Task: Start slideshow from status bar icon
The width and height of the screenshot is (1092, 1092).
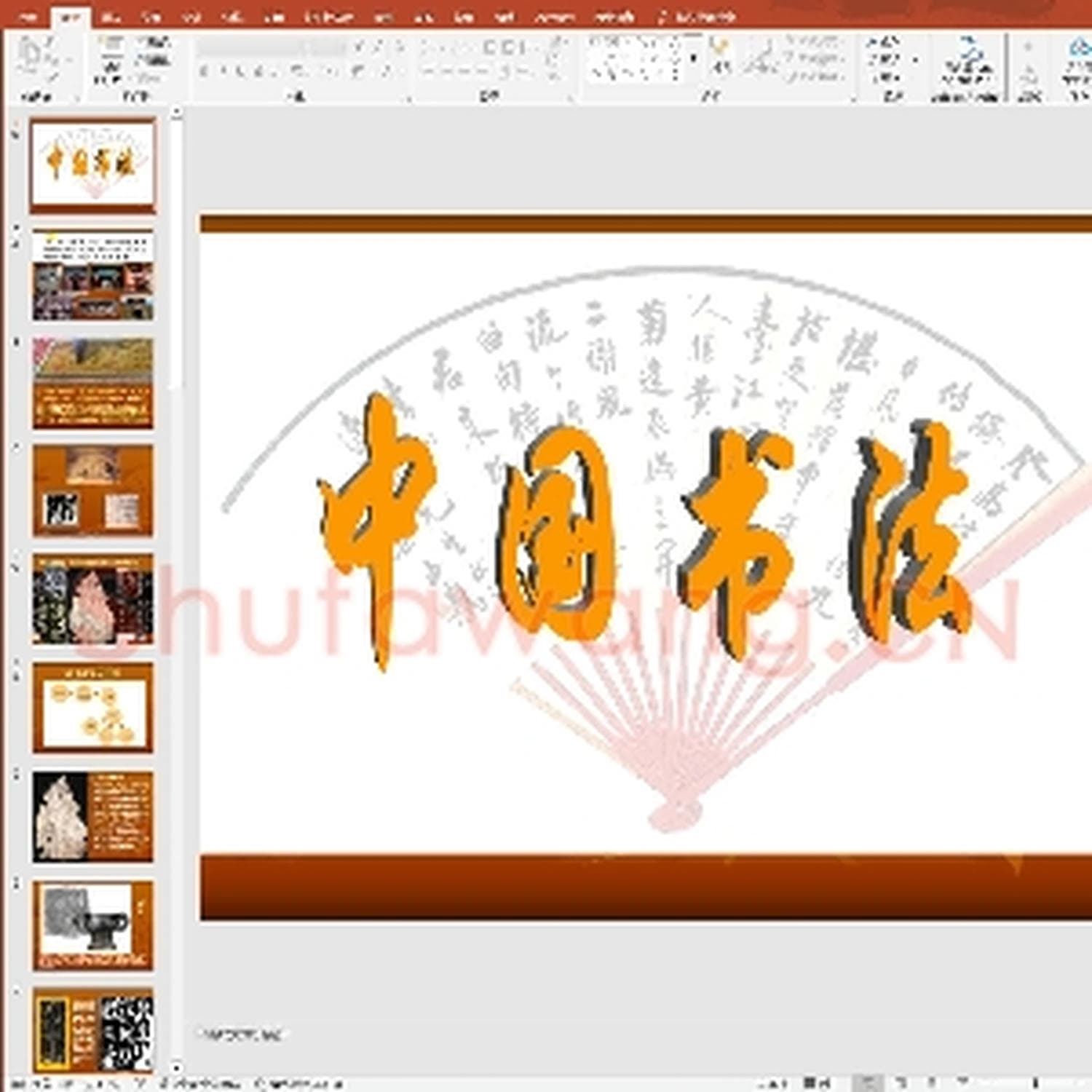Action: point(962,1083)
